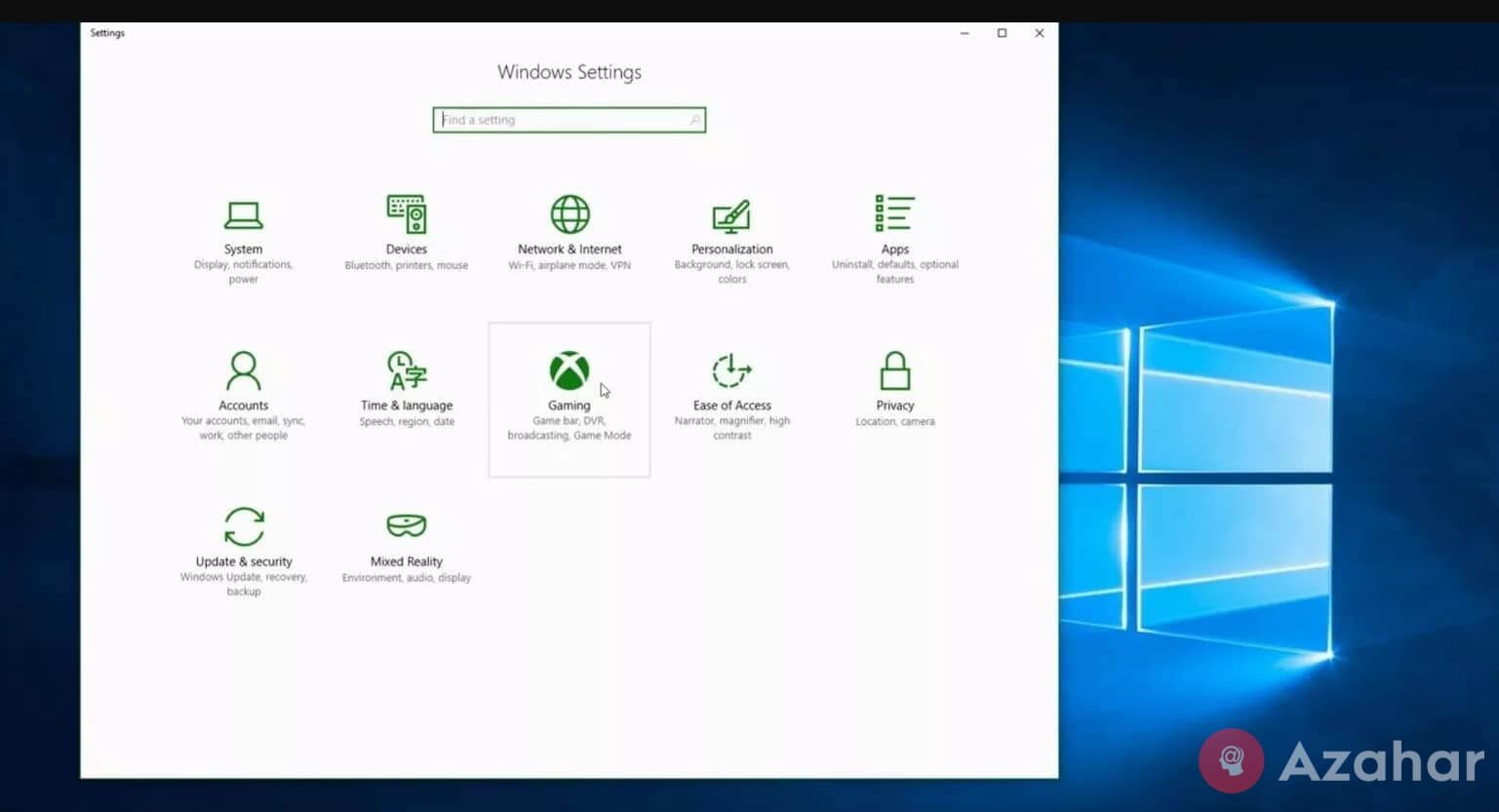Image resolution: width=1499 pixels, height=812 pixels.
Task: Minimize the Settings window
Action: 965,33
